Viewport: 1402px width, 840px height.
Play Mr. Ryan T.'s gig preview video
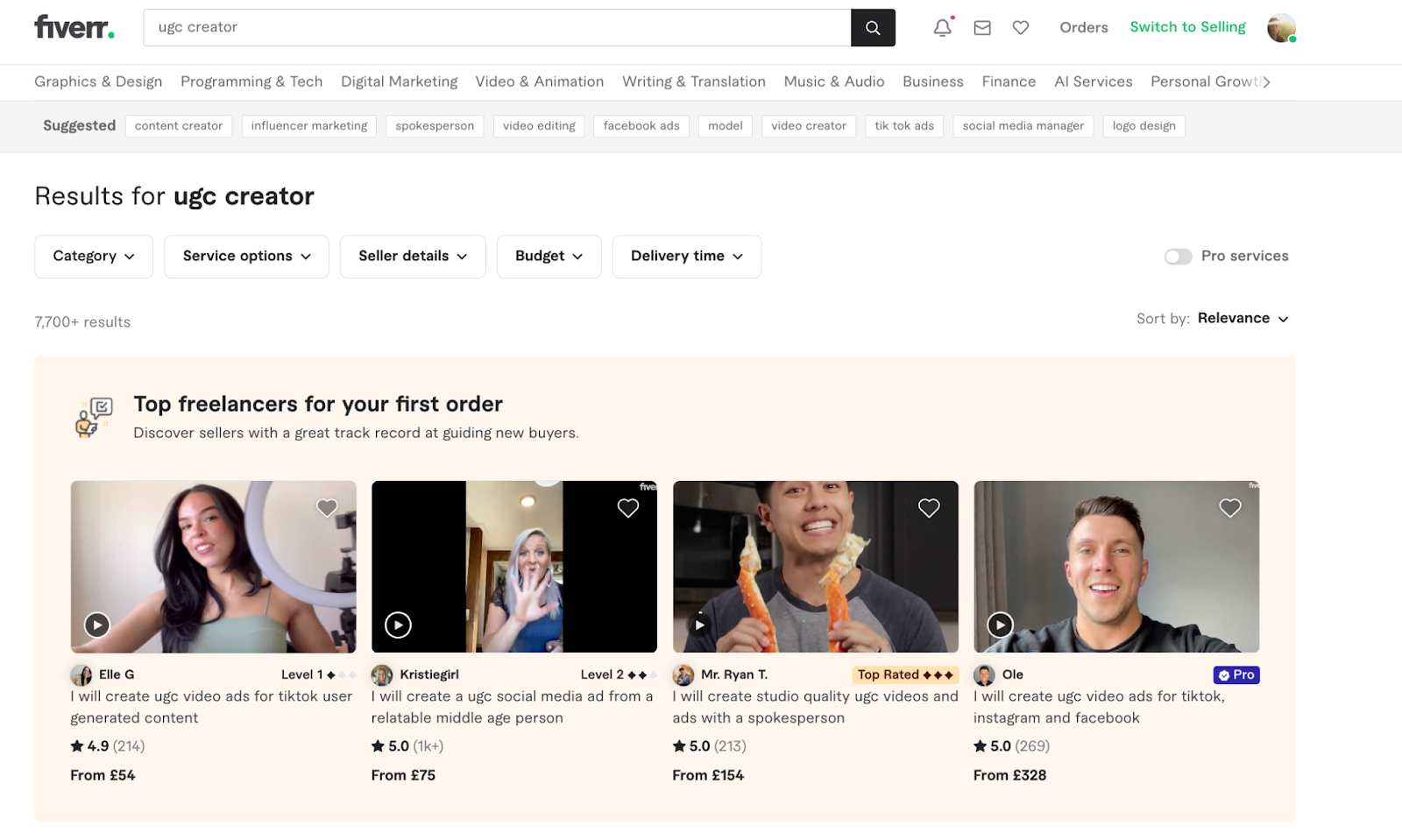tap(699, 625)
